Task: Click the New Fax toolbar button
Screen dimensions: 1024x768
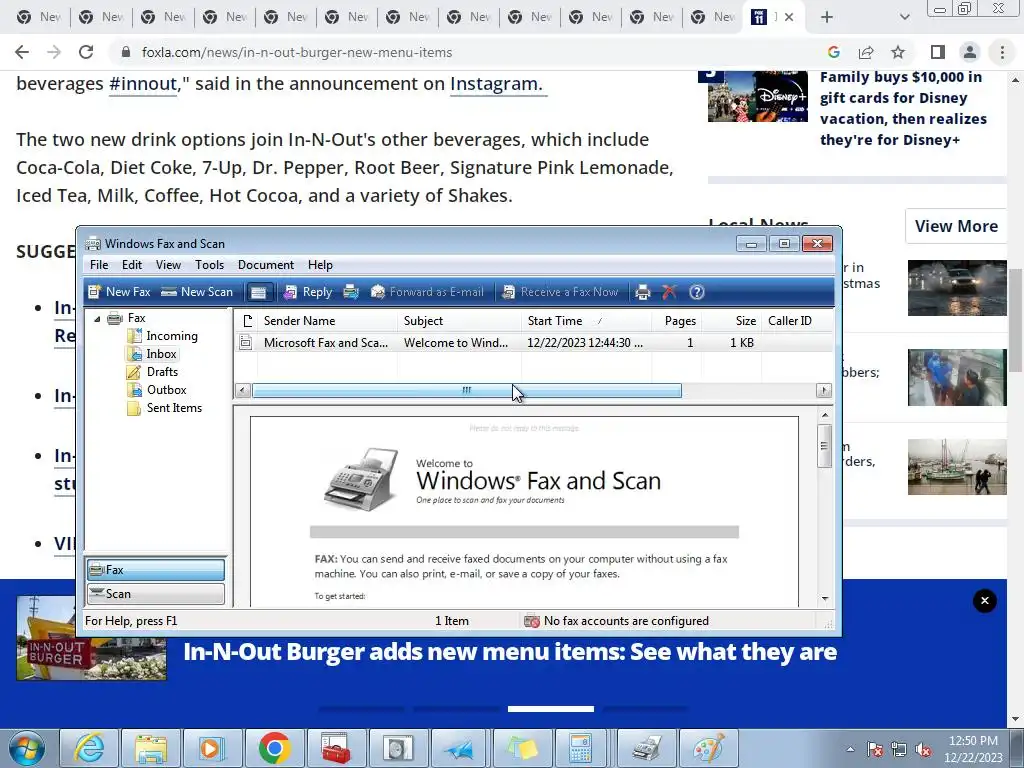Action: [x=120, y=292]
